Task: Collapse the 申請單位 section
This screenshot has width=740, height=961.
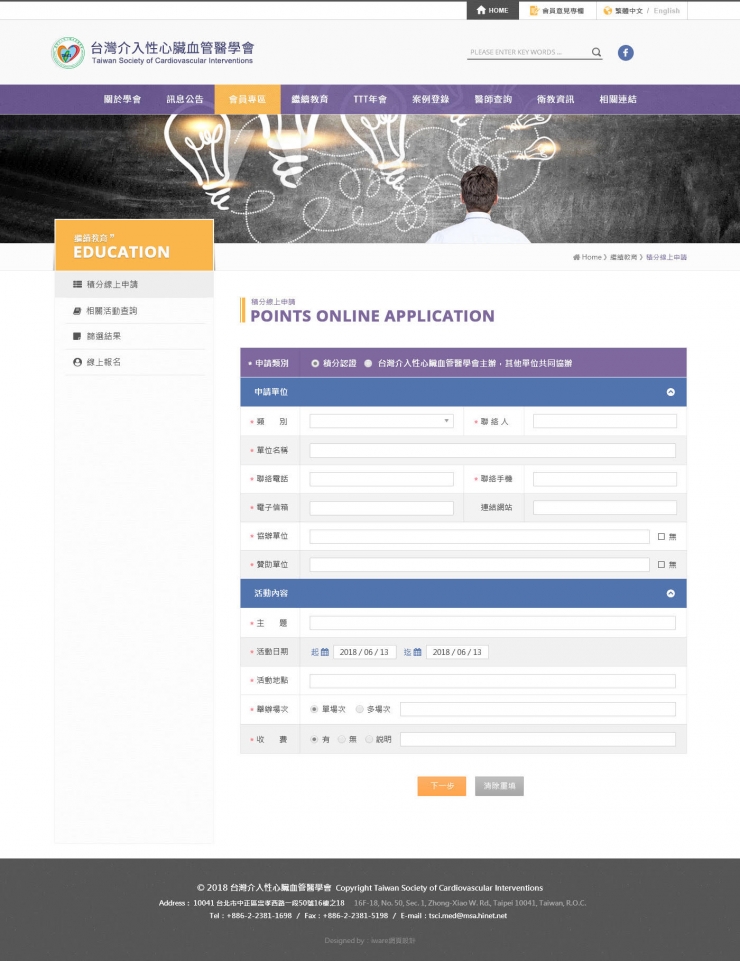Action: (x=671, y=392)
